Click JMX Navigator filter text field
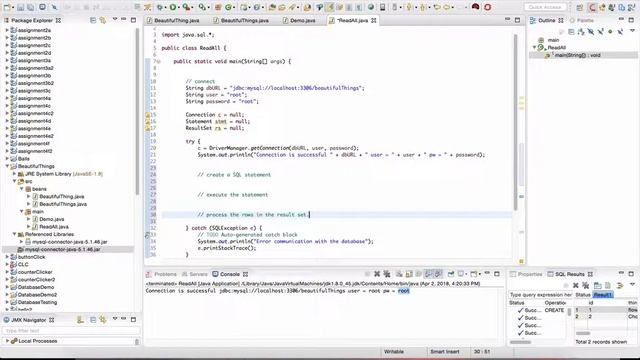Screen dimensions: 640x360 coord(70,331)
